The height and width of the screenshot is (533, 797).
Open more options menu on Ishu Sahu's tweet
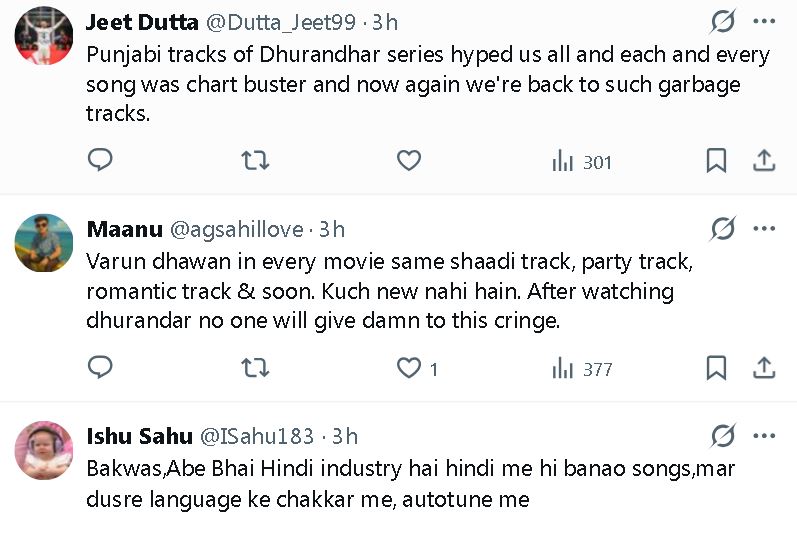[x=764, y=436]
